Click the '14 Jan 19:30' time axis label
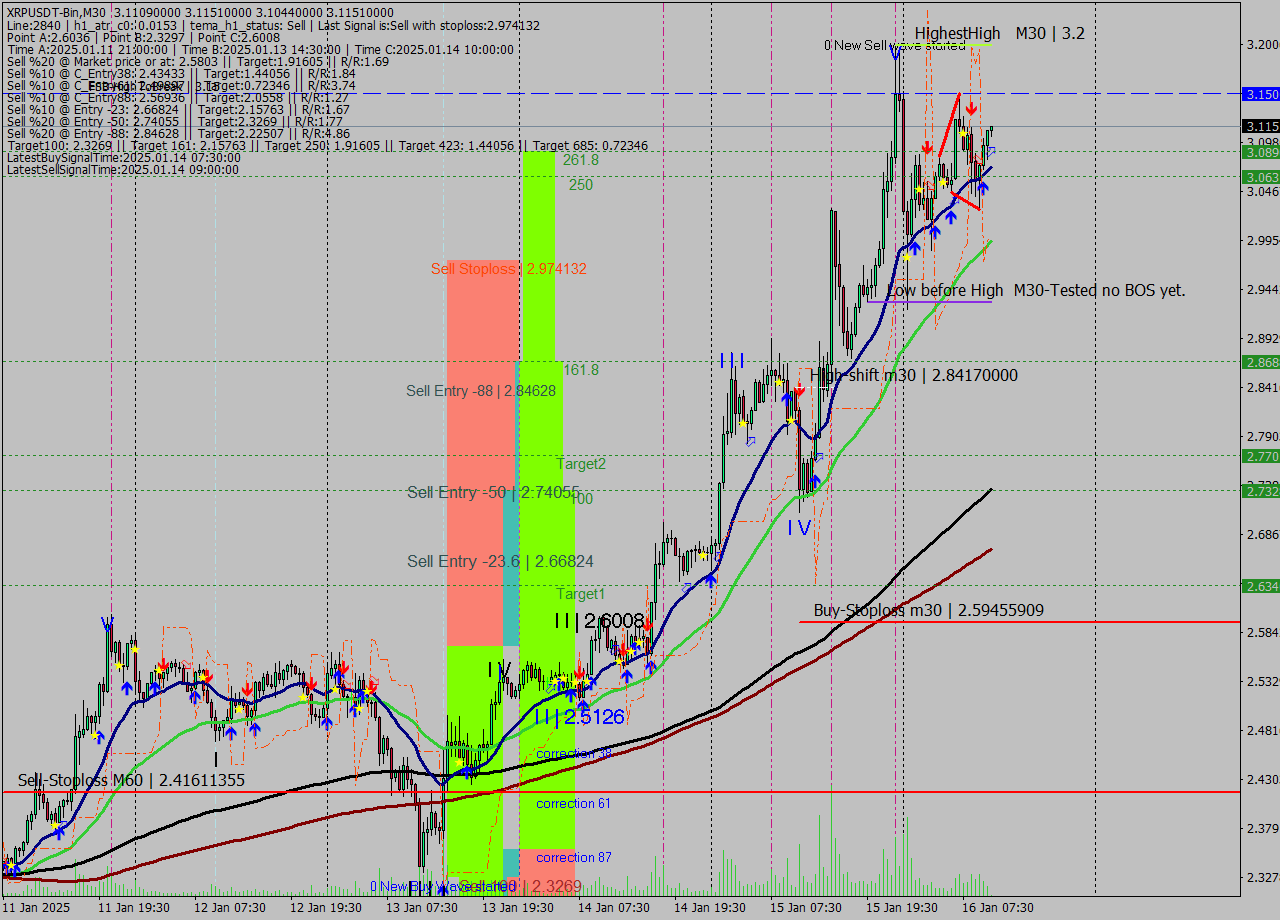The width and height of the screenshot is (1280, 920). [x=710, y=908]
